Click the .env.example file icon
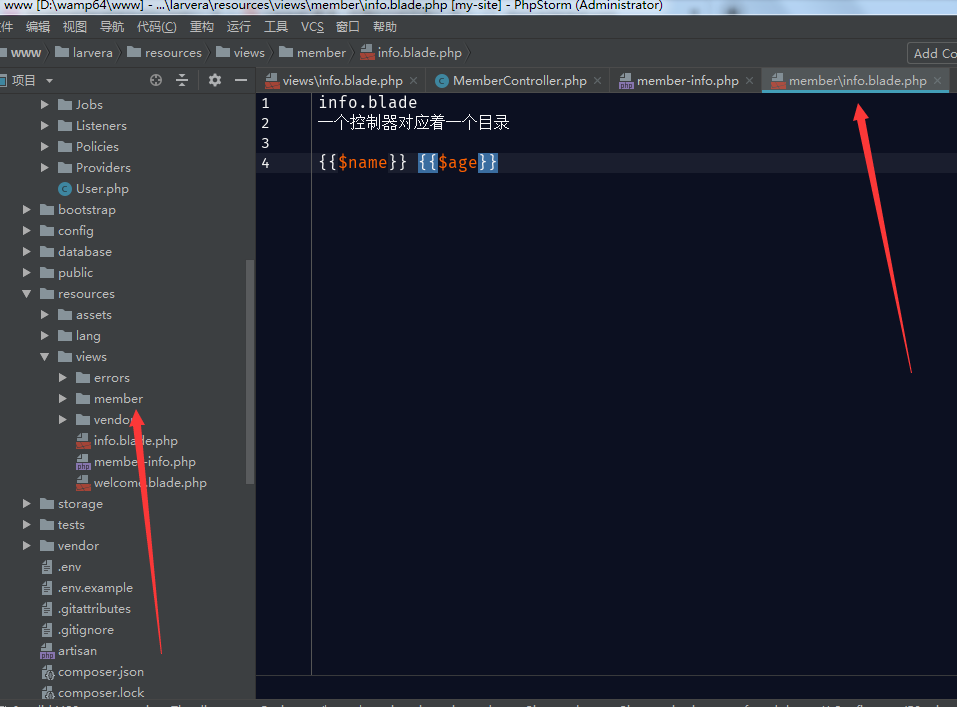 point(47,588)
